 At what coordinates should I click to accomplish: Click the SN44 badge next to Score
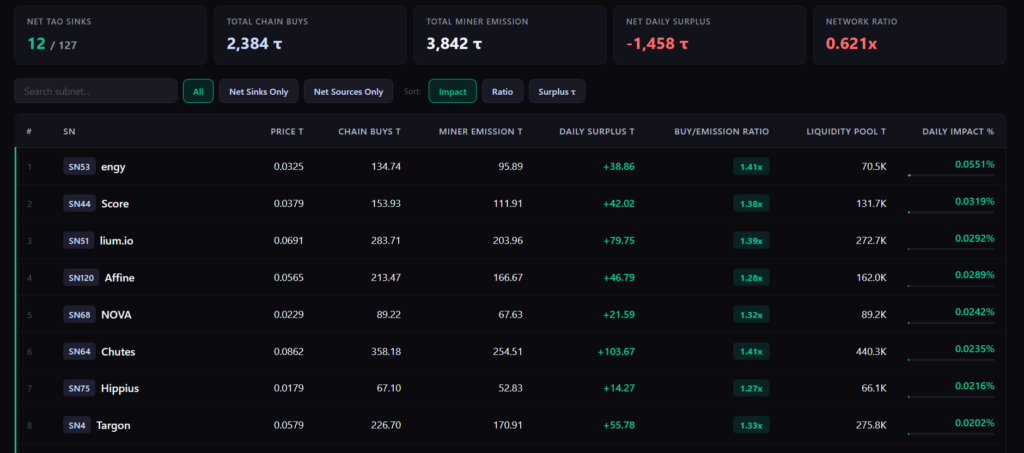(x=79, y=204)
